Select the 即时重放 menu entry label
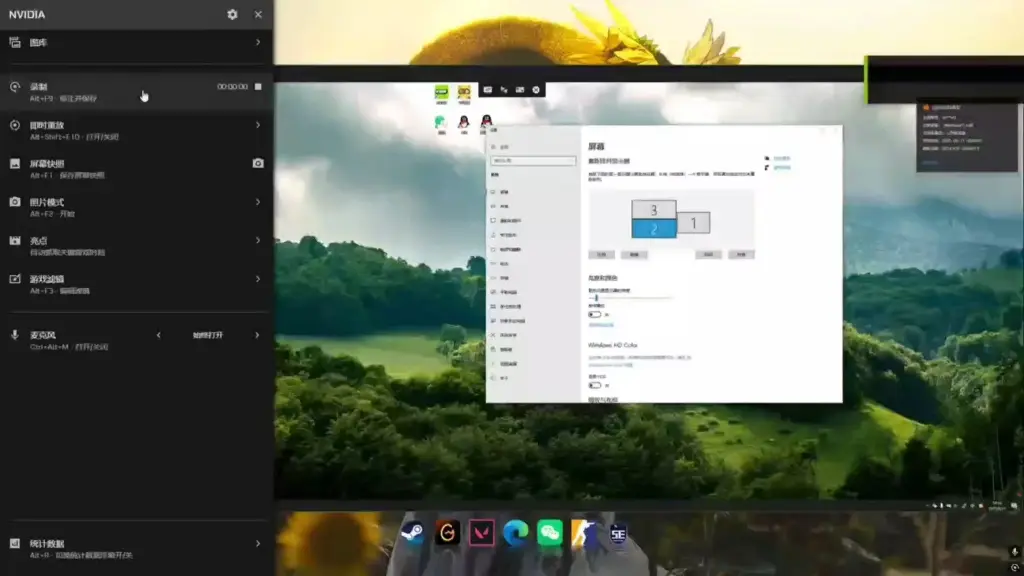 [47, 125]
